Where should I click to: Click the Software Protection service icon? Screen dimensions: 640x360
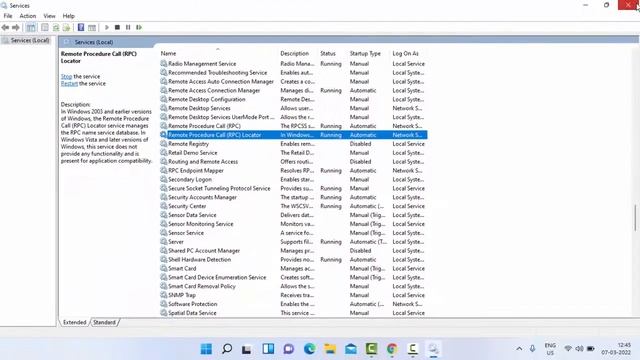[164, 304]
